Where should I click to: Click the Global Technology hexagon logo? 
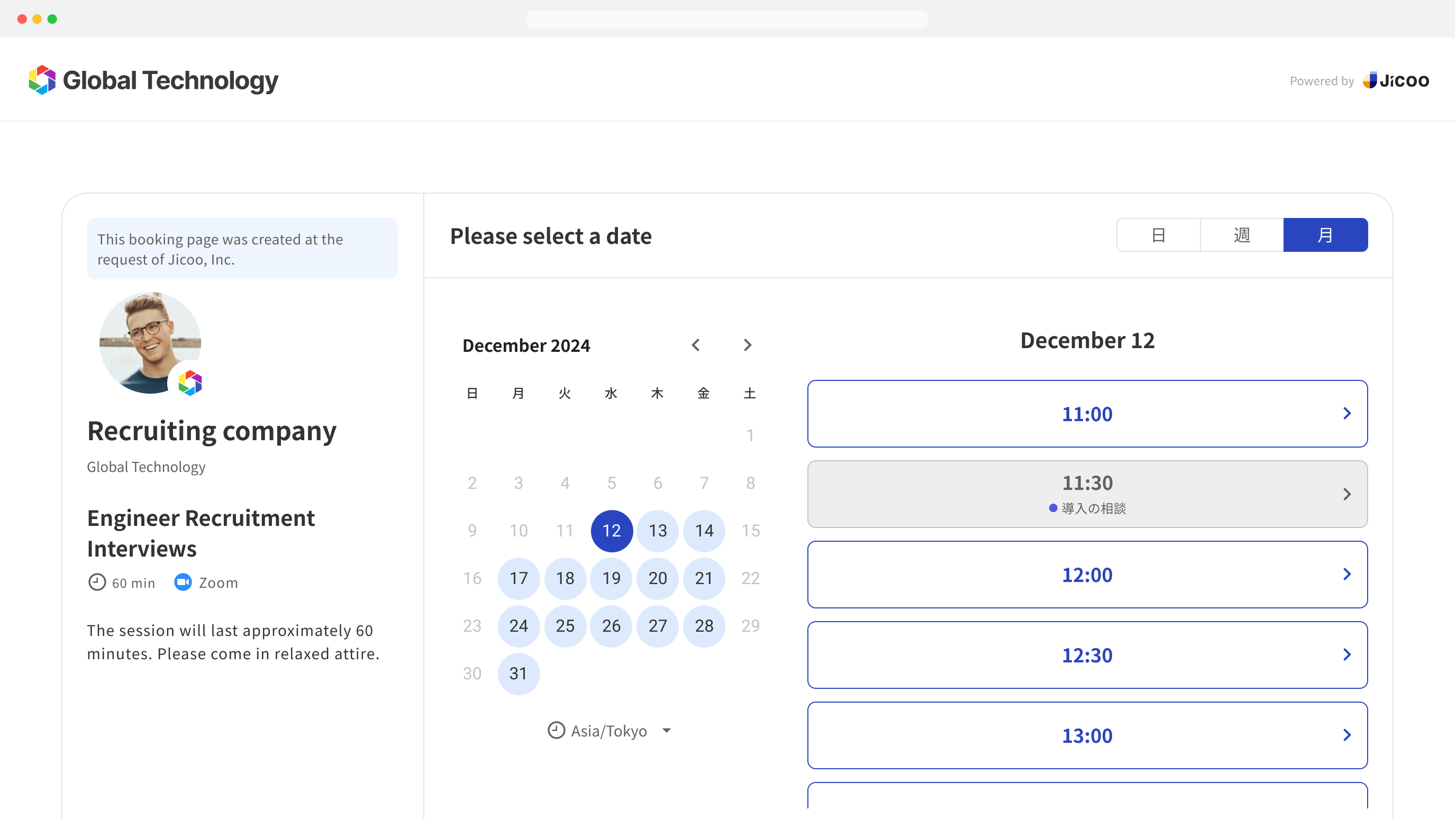(42, 80)
